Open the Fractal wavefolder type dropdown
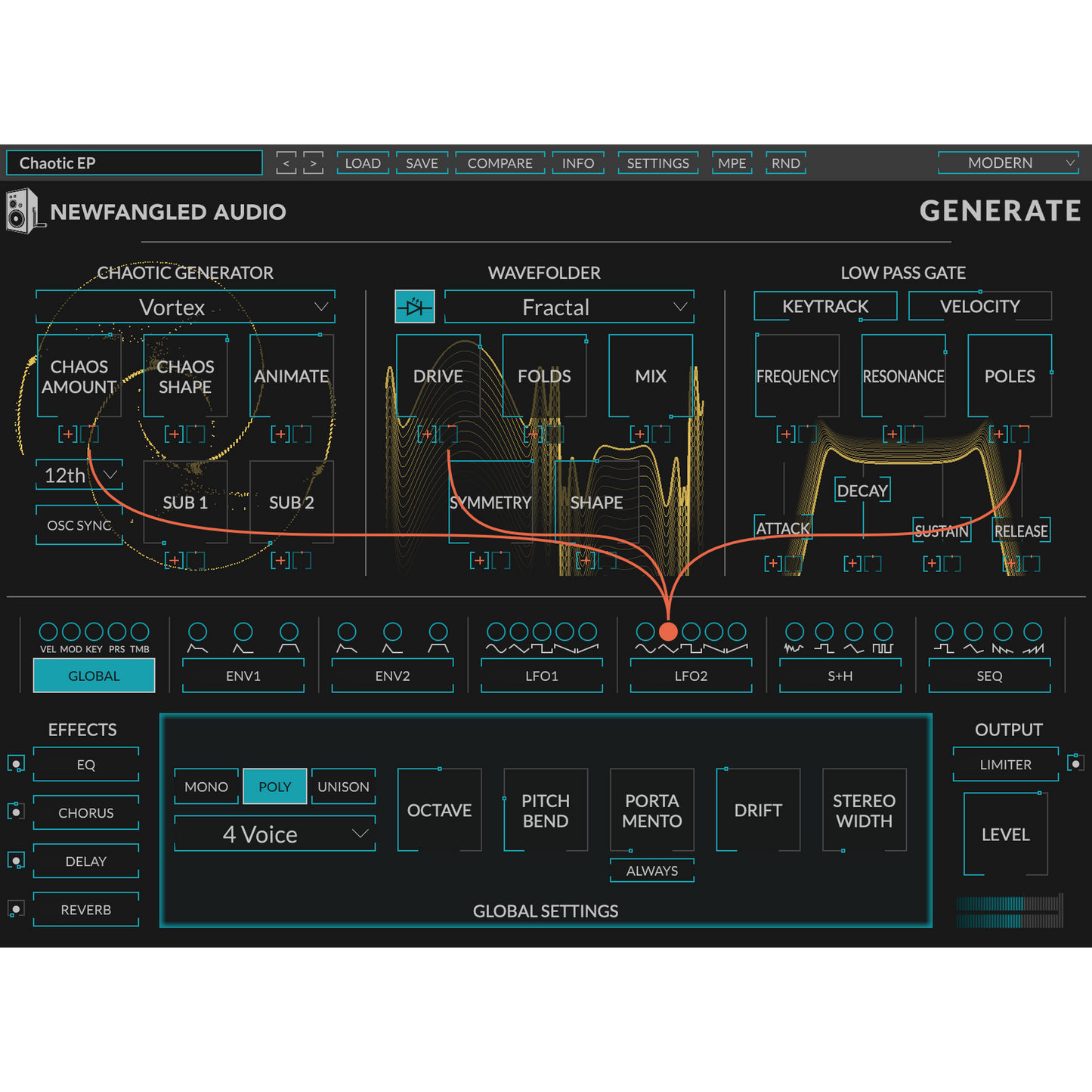Viewport: 1092px width, 1092px height. point(569,308)
